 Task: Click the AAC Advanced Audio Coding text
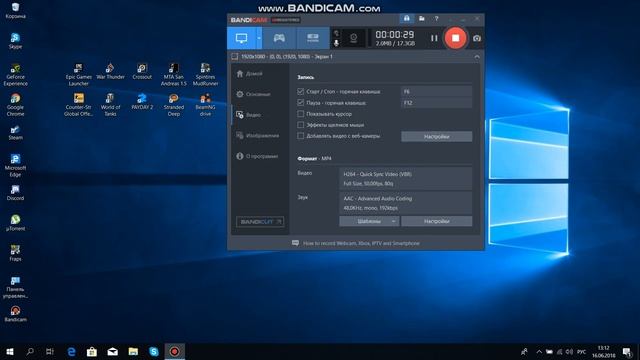(x=378, y=199)
